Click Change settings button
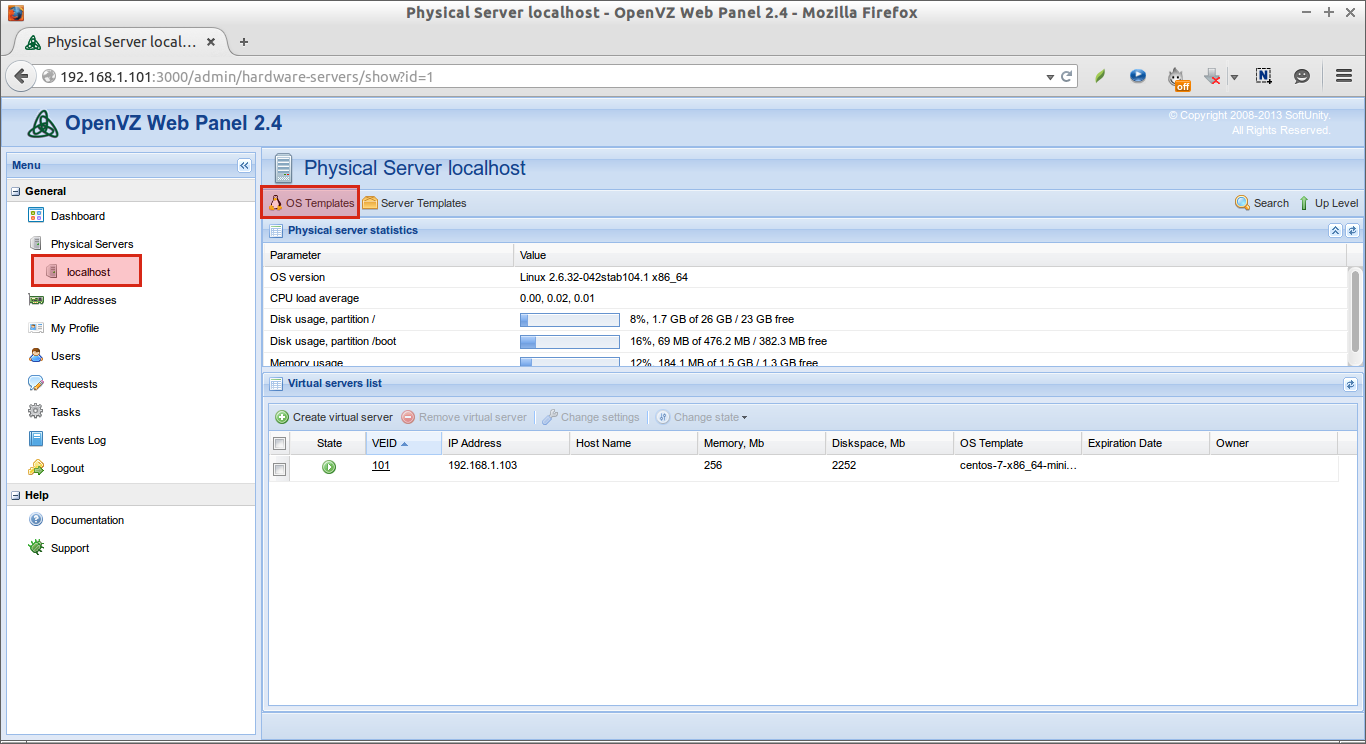 click(591, 417)
